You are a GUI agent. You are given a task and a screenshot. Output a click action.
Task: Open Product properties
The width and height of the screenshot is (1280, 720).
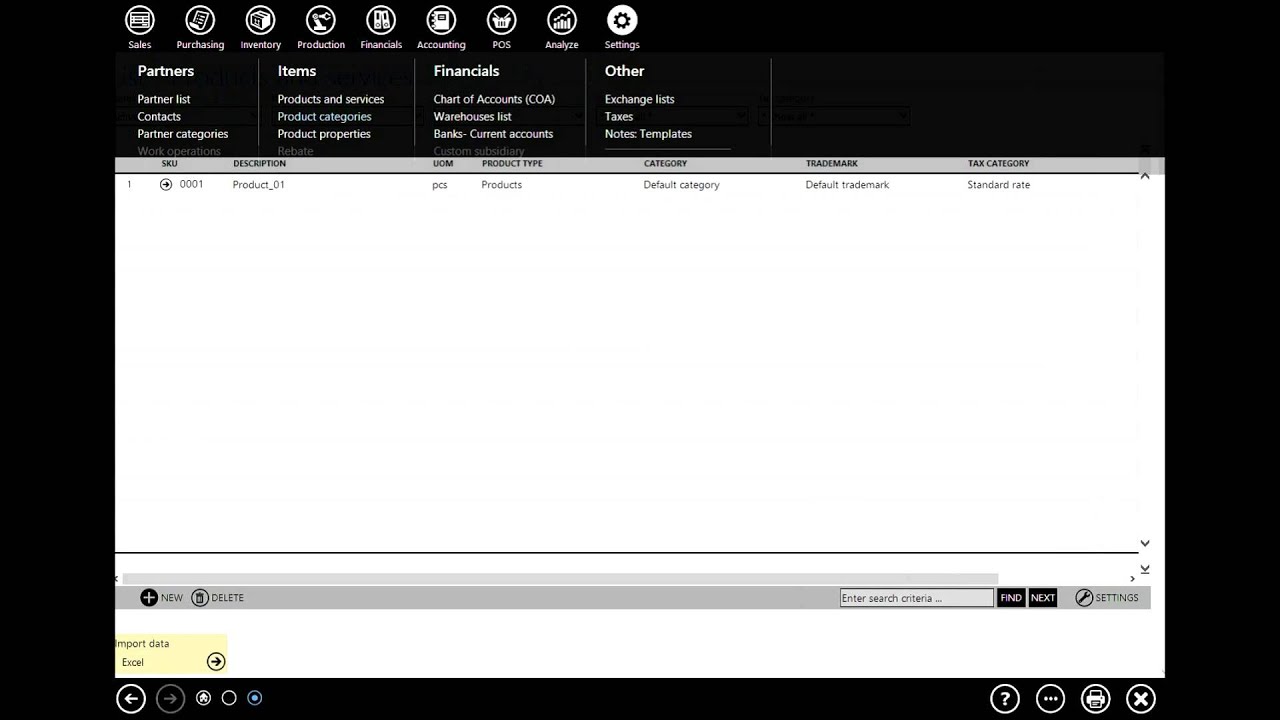pyautogui.click(x=324, y=134)
